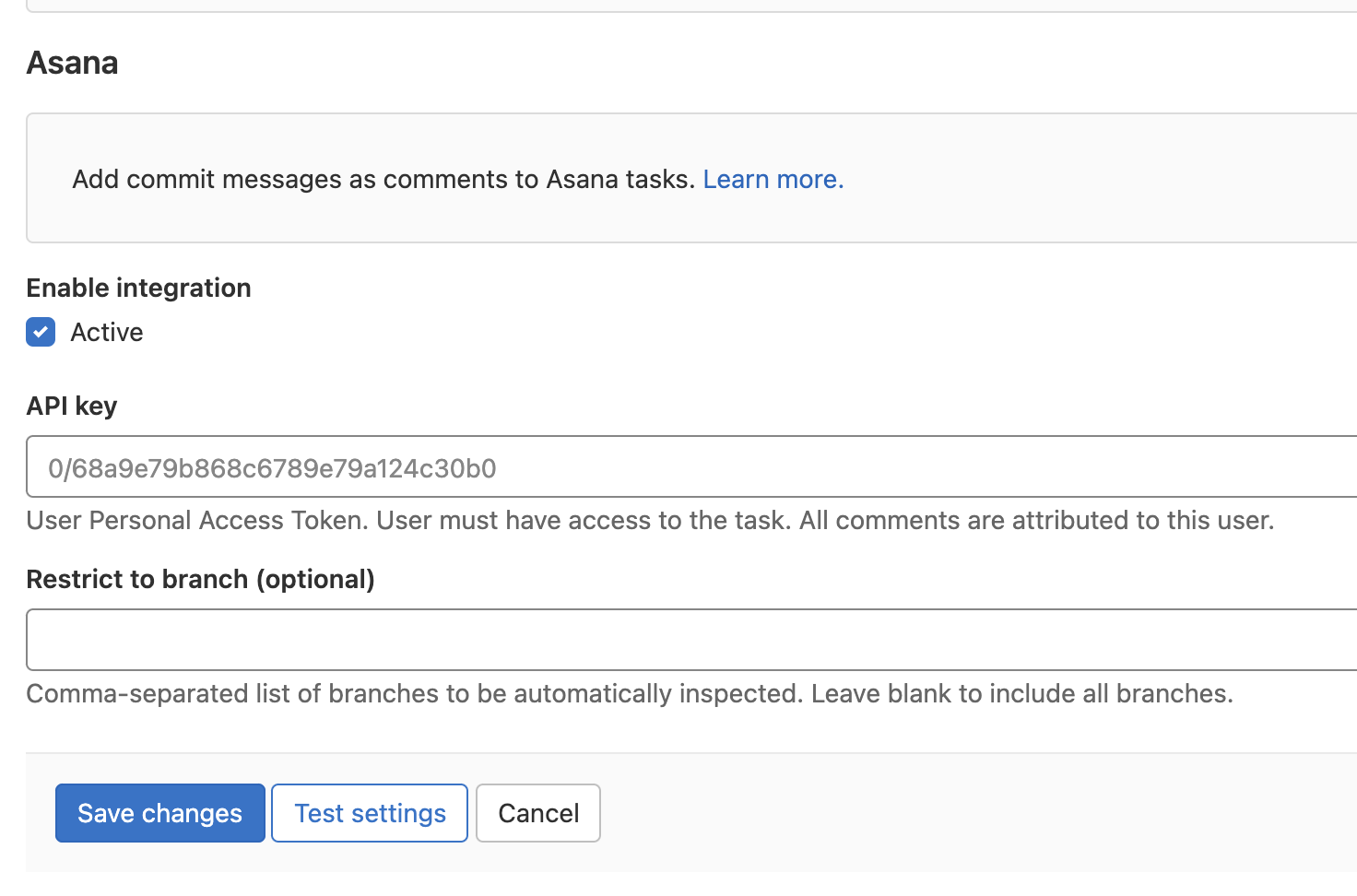The width and height of the screenshot is (1357, 896).
Task: Click the Restrict to branch (optional) label
Action: coord(200,579)
